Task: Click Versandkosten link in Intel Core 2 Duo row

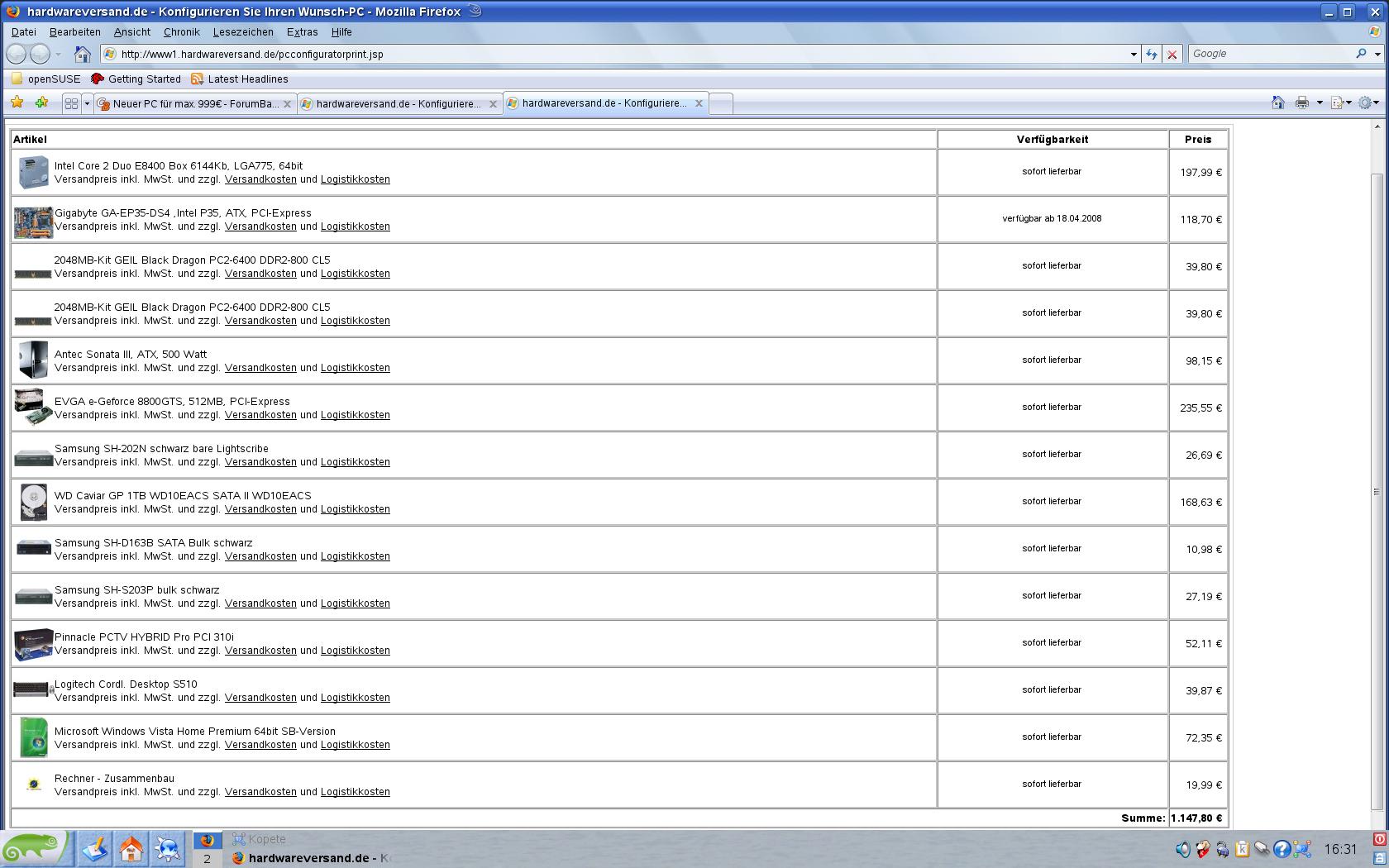Action: pyautogui.click(x=260, y=179)
